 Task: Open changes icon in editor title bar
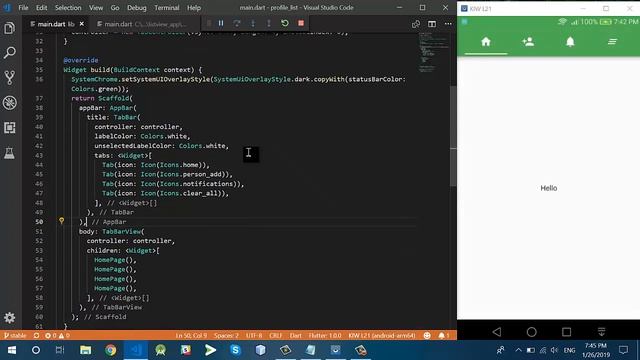click(416, 24)
